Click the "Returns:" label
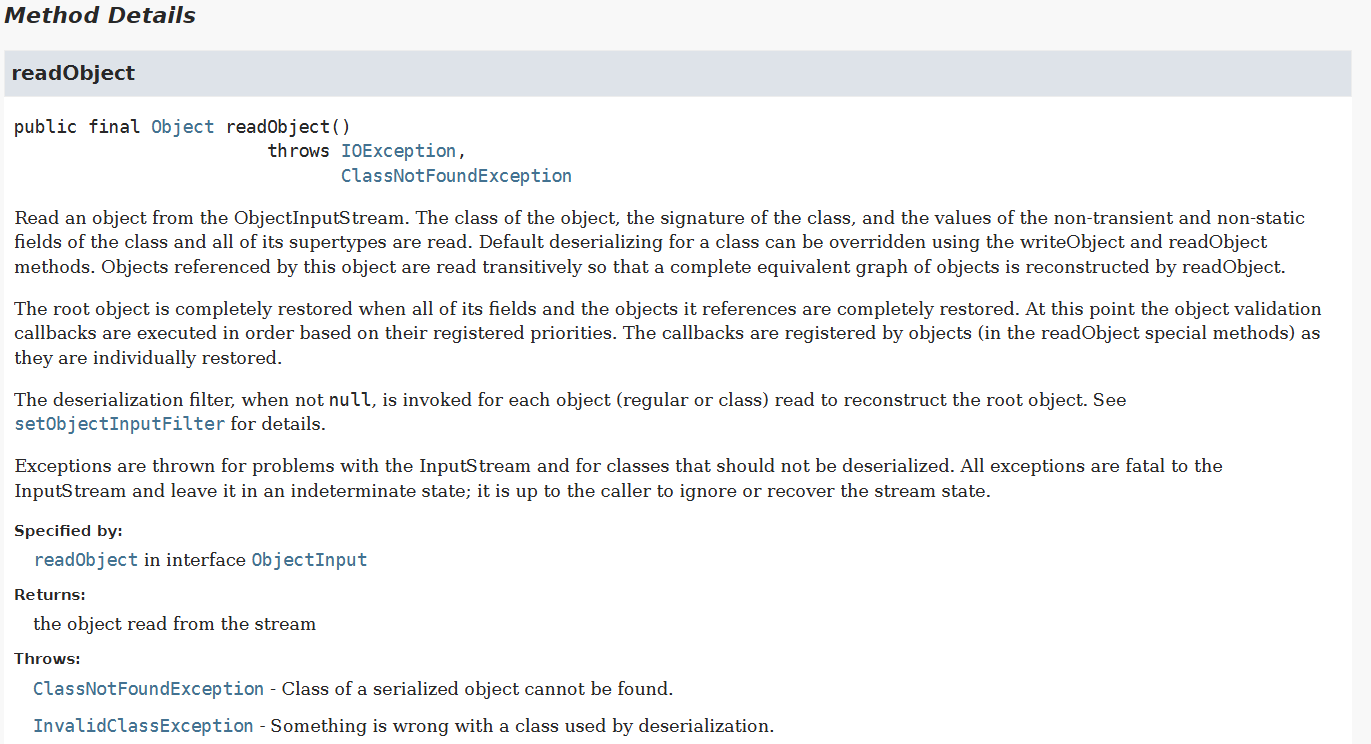Viewport: 1371px width, 744px height. point(50,595)
